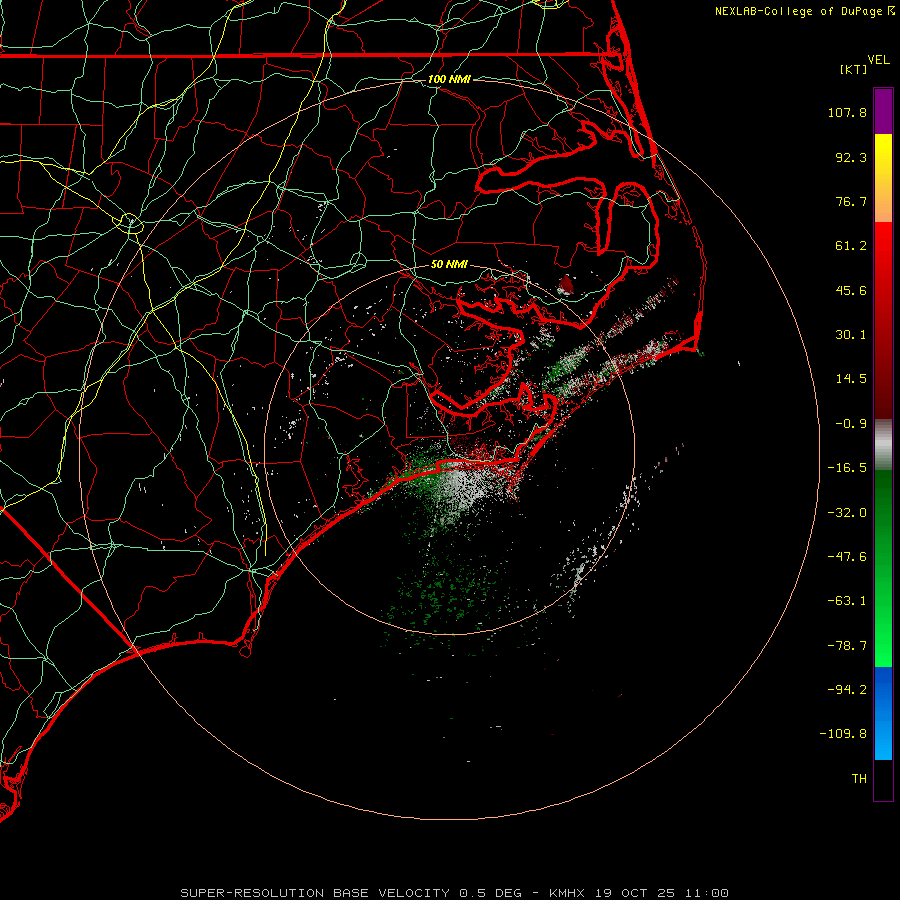
Task: Click the blue segment of the color bar
Action: click(x=883, y=713)
